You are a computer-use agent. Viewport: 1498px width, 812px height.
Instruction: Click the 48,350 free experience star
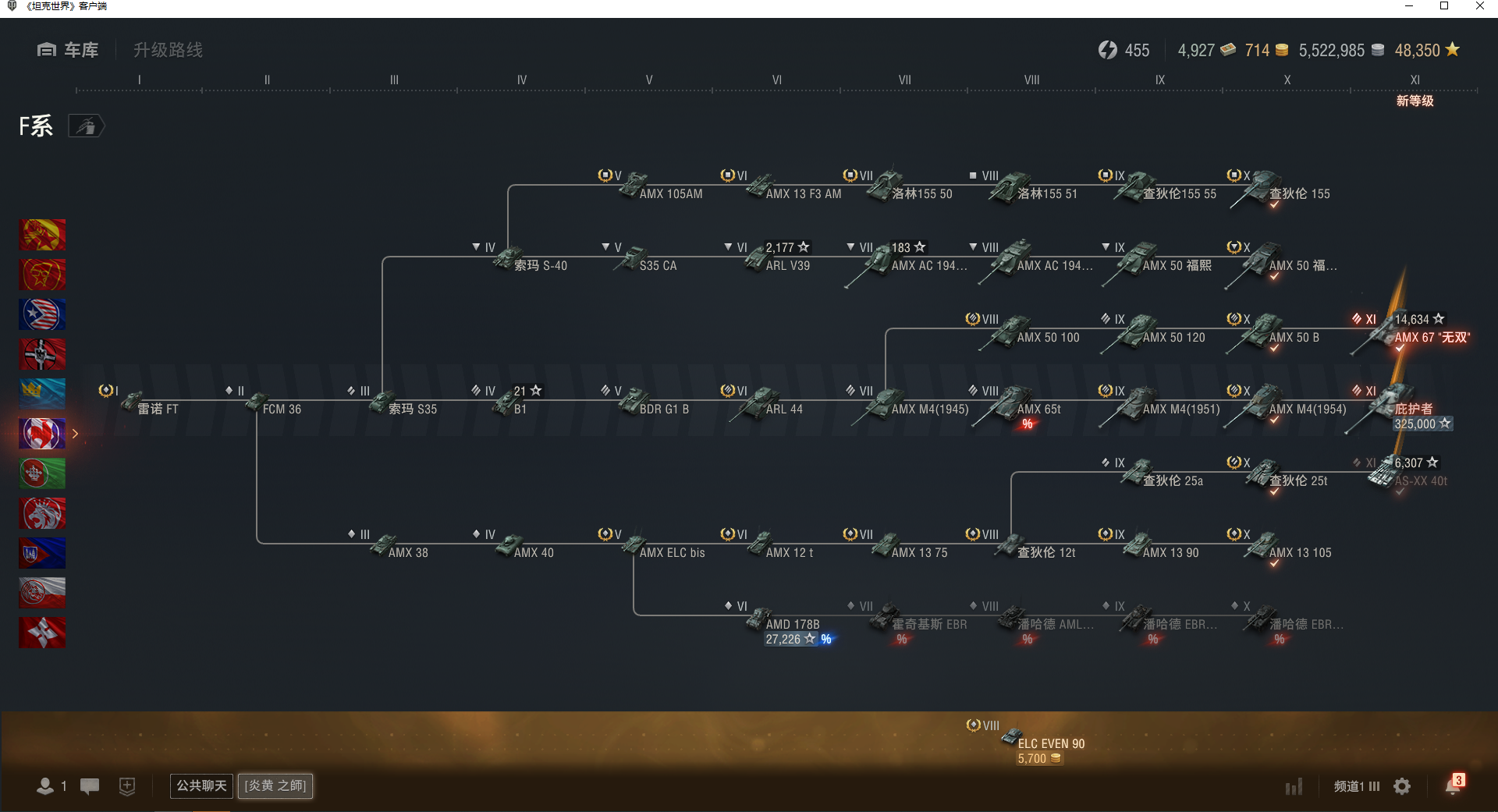pyautogui.click(x=1427, y=50)
